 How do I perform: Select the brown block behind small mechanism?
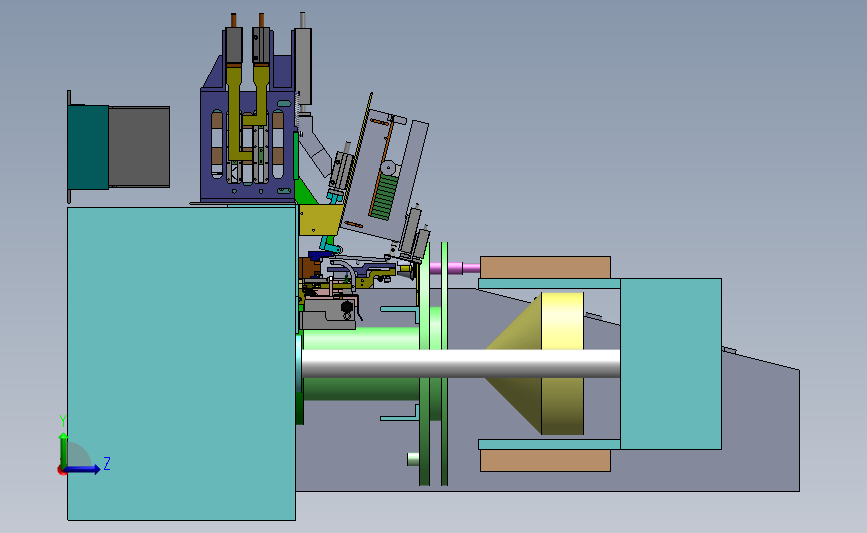[x=309, y=268]
